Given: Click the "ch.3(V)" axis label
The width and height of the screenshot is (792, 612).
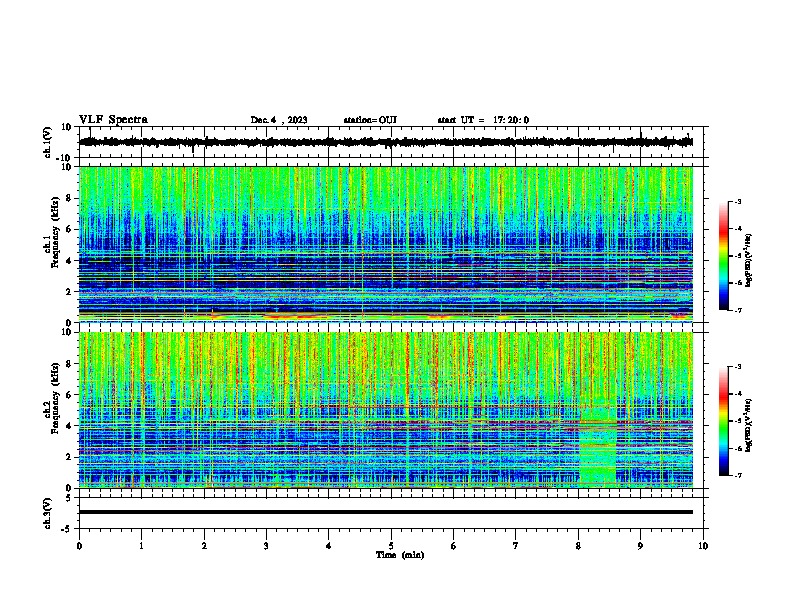Looking at the screenshot, I should (48, 513).
